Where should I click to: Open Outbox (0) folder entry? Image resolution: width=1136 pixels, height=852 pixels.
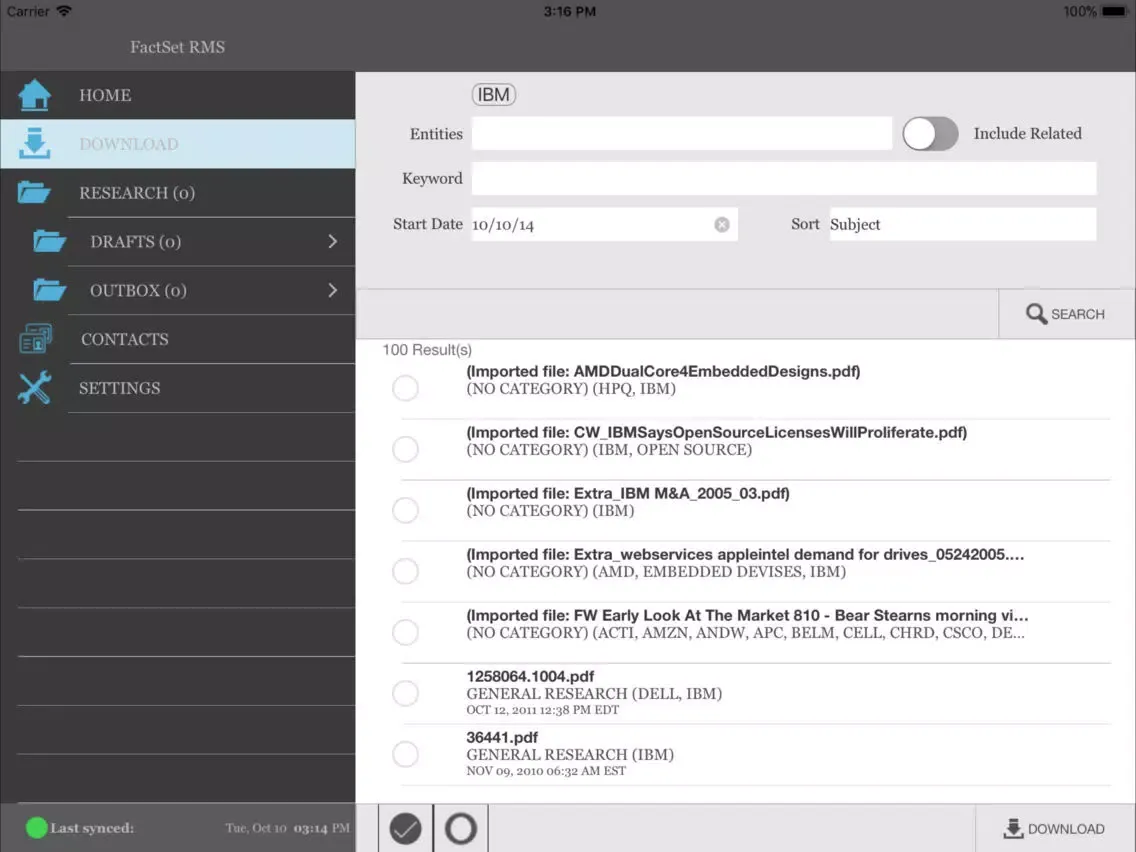pos(178,290)
